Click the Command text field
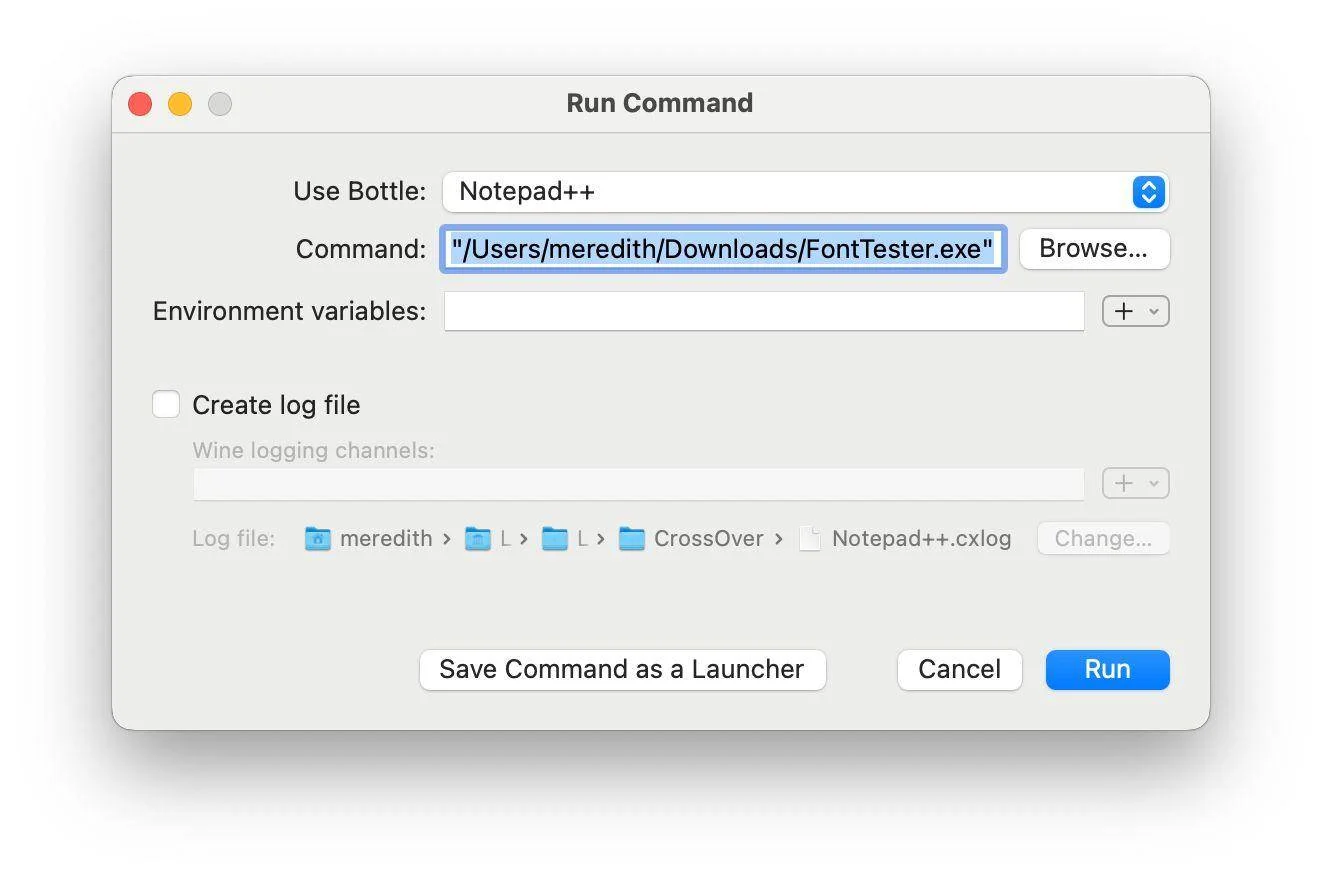Viewport: 1322px width, 878px height. [722, 249]
